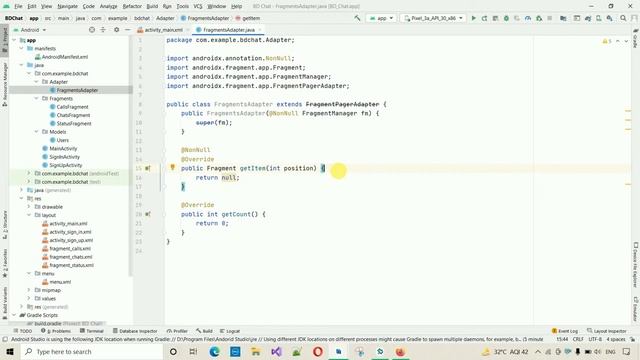The height and width of the screenshot is (360, 640).
Task: Click the Attach Debugger to Android Process icon
Action: 539,18
